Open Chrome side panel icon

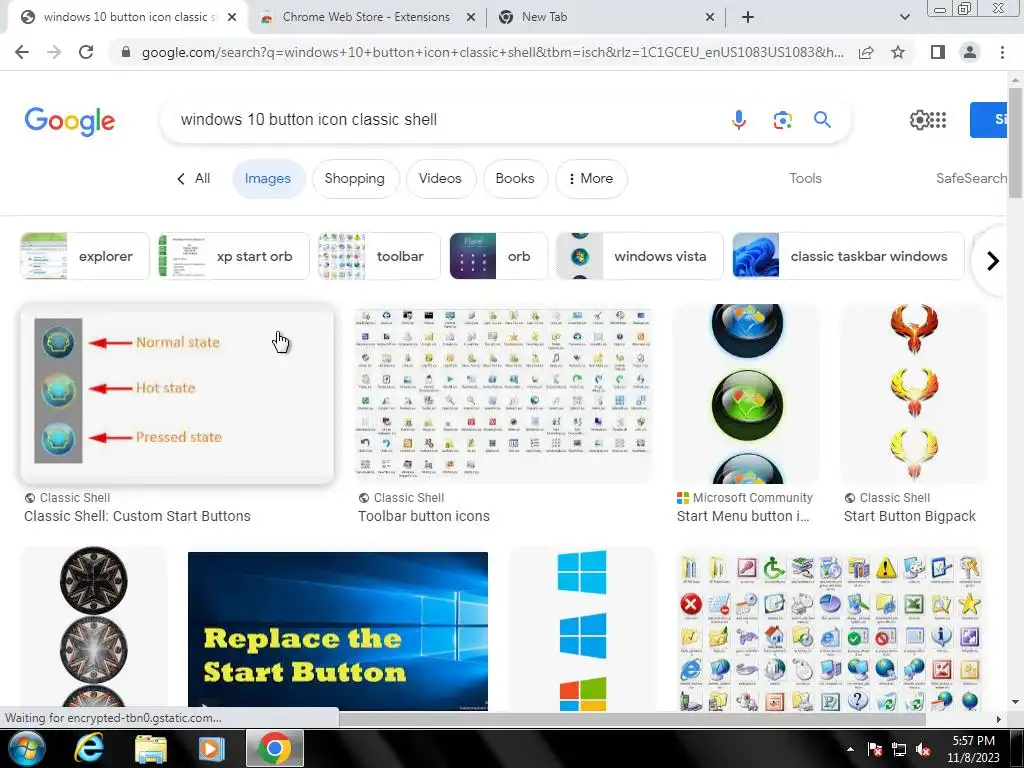coord(938,52)
